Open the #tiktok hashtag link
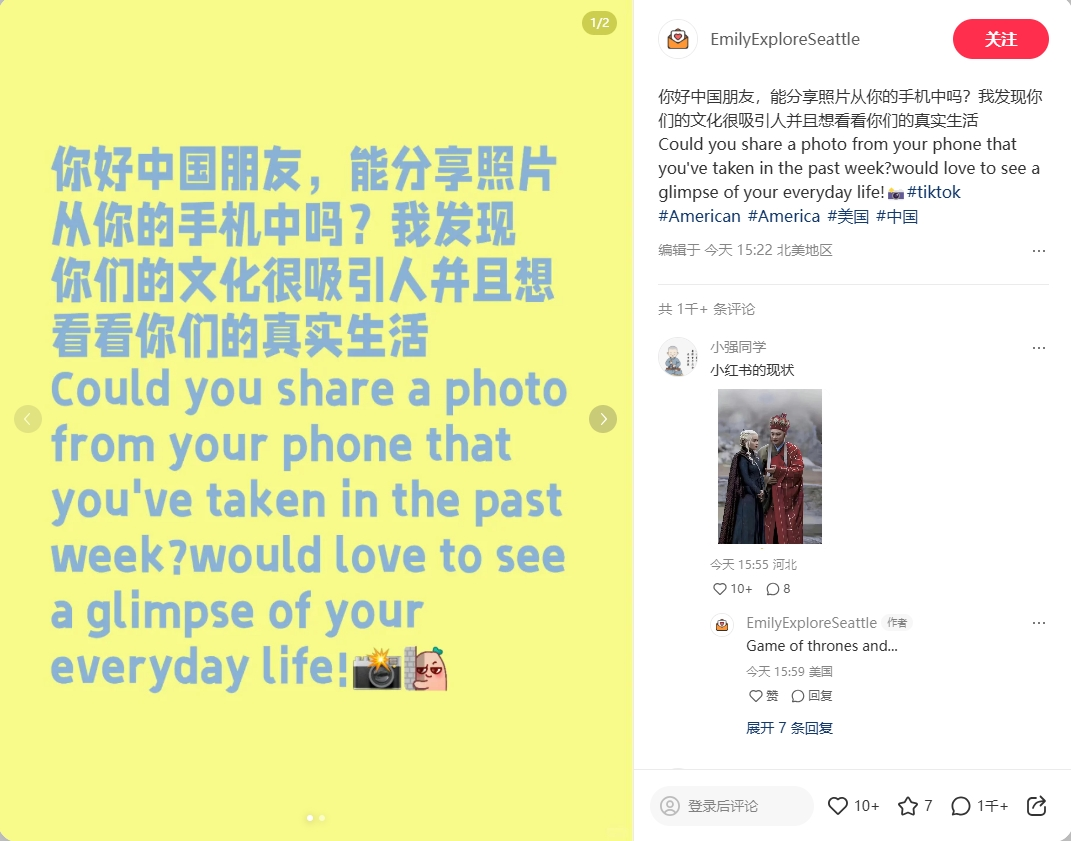Image resolution: width=1071 pixels, height=841 pixels. click(x=933, y=193)
